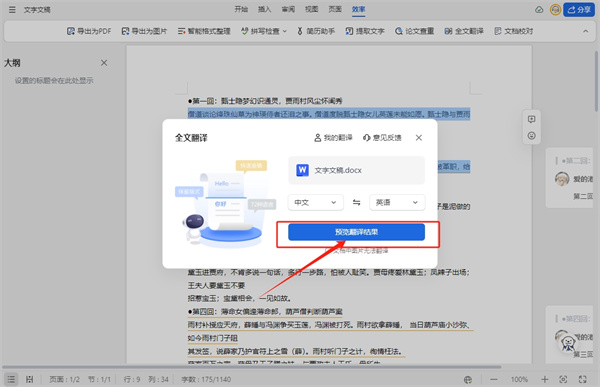The image size is (600, 387).
Task: Click the 第四回 heading line in document
Action: 265,312
